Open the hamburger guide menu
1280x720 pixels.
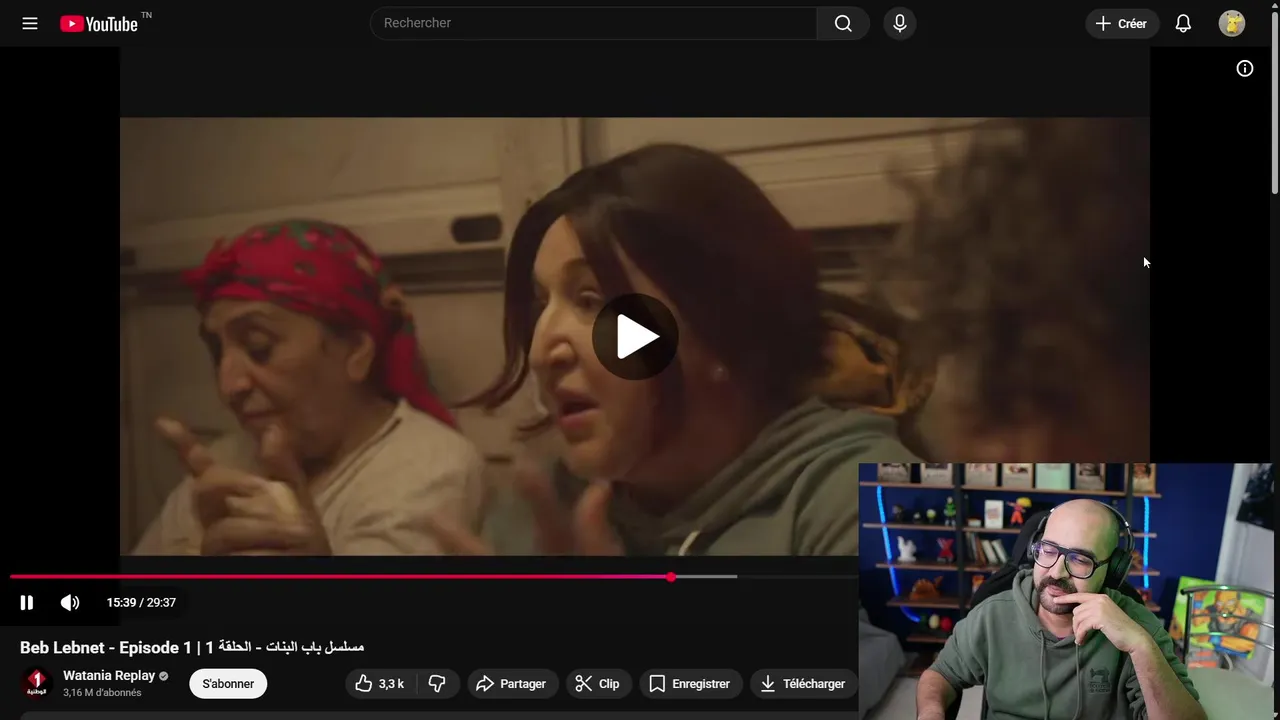[30, 23]
